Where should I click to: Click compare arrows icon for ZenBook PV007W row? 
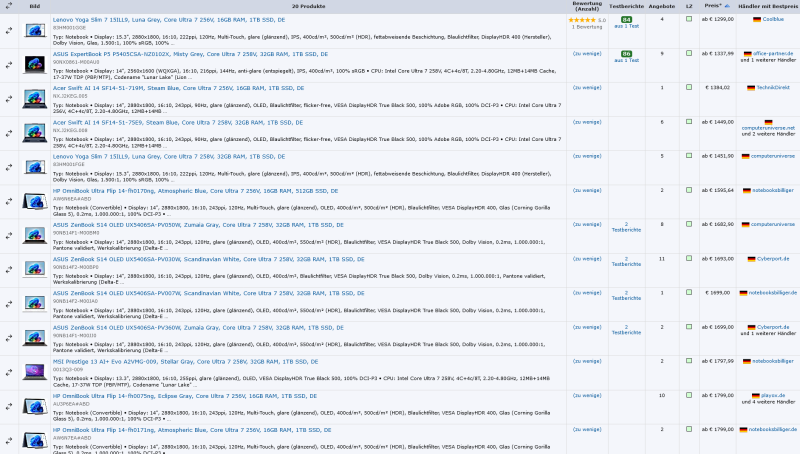pos(9,304)
